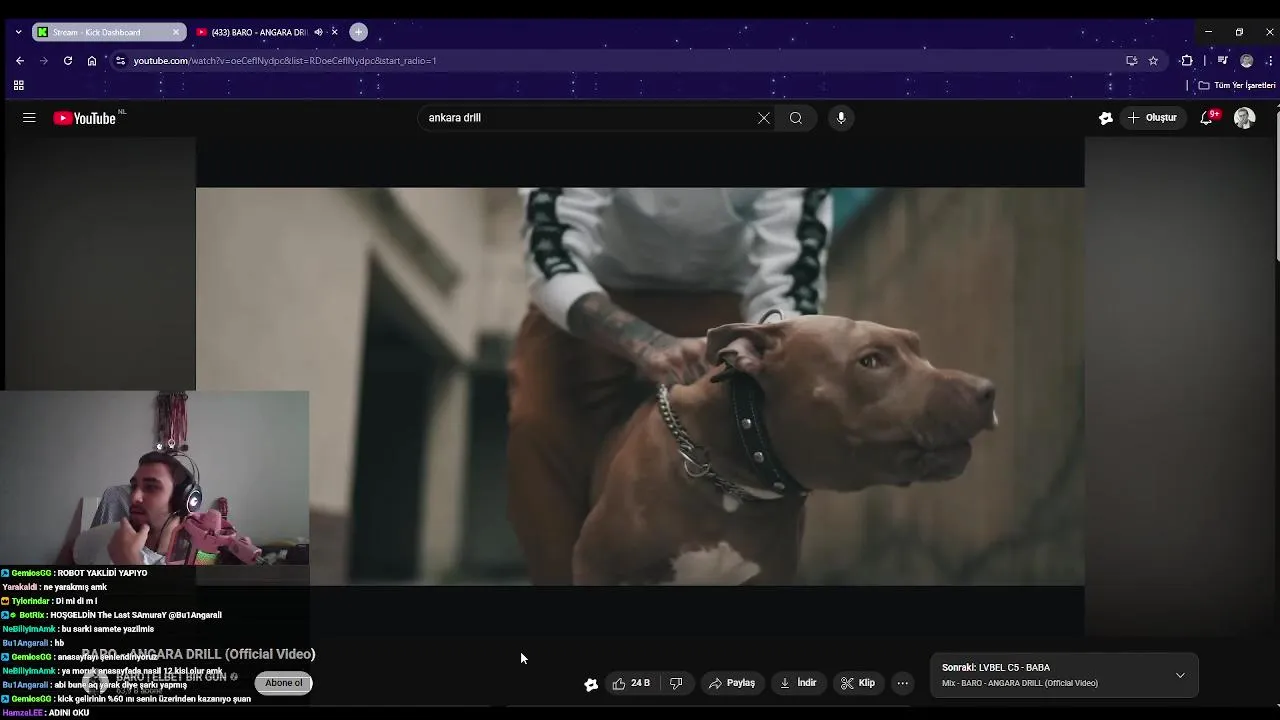Reload the current page
This screenshot has width=1280, height=720.
pyautogui.click(x=67, y=61)
